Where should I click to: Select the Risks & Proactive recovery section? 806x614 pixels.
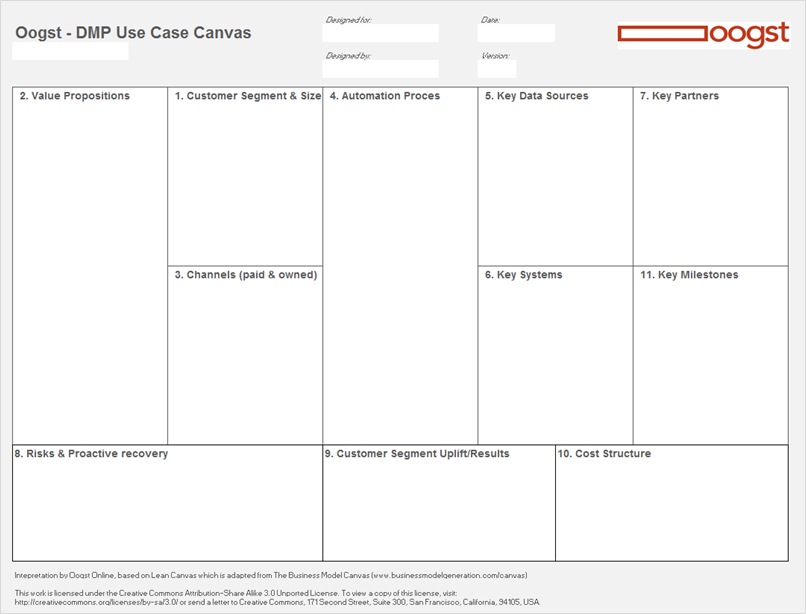click(167, 505)
